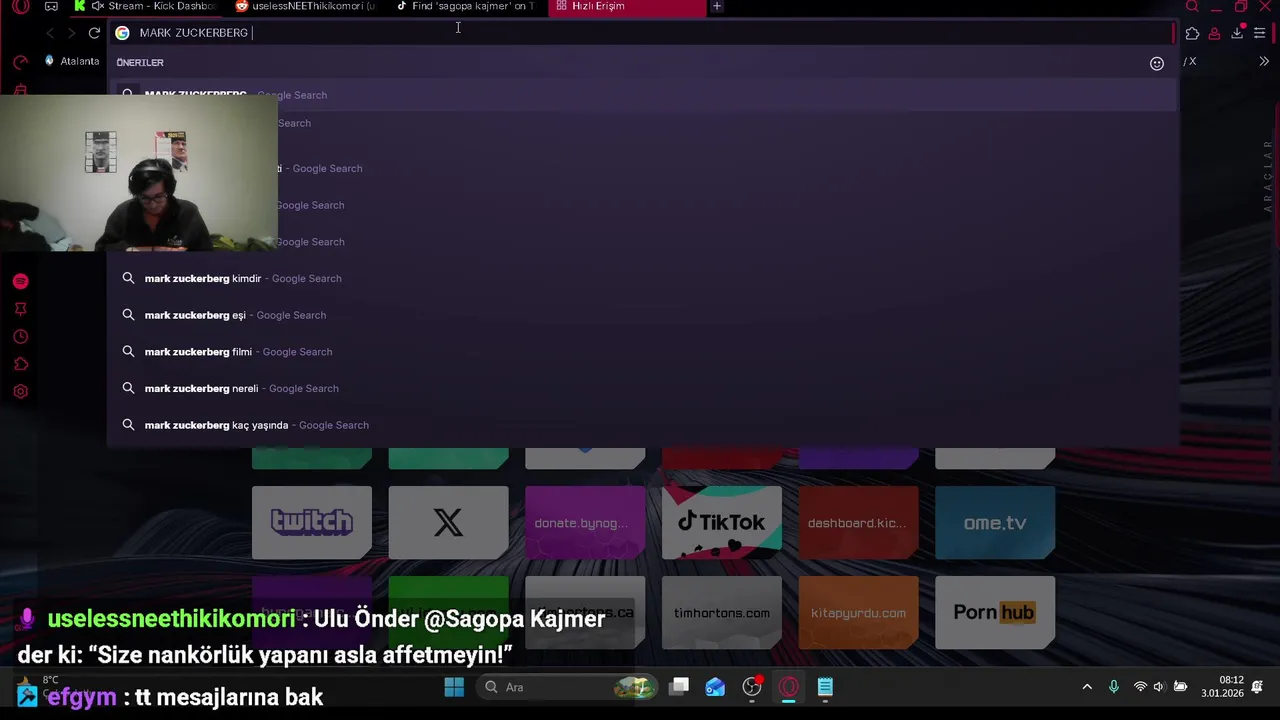Screen dimensions: 1280x720
Task: Select first MARK ZUCKERBERG Google Search suggestion
Action: point(643,95)
